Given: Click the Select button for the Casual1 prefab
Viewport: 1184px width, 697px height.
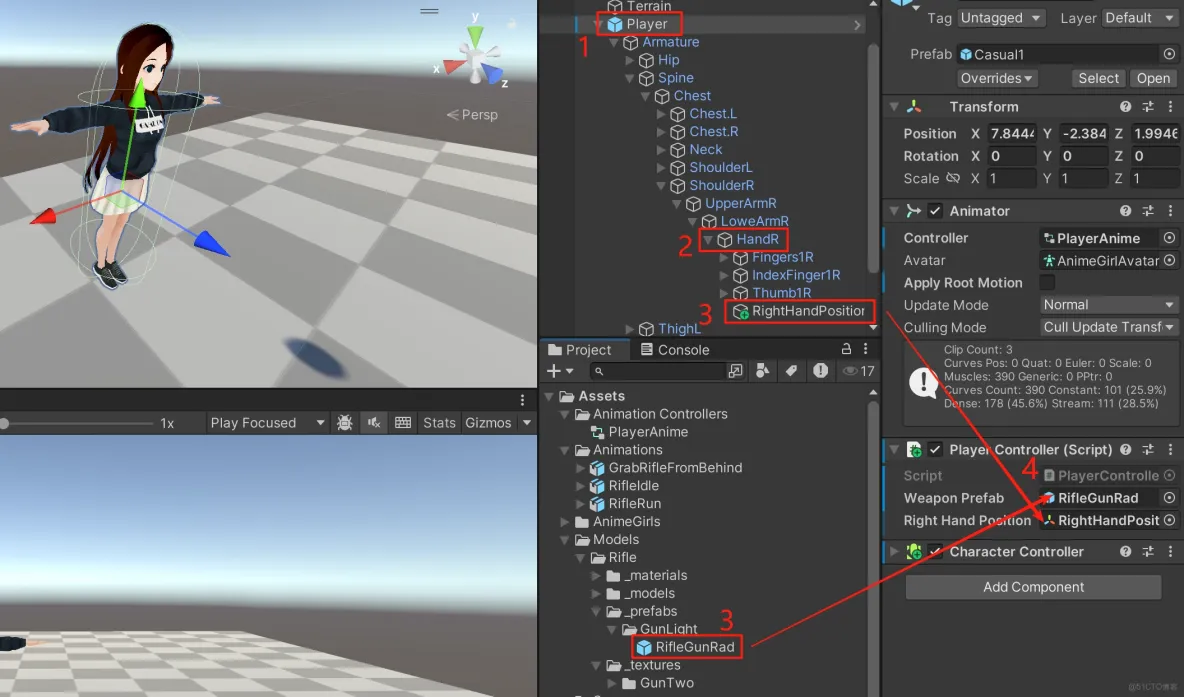Looking at the screenshot, I should (1097, 77).
